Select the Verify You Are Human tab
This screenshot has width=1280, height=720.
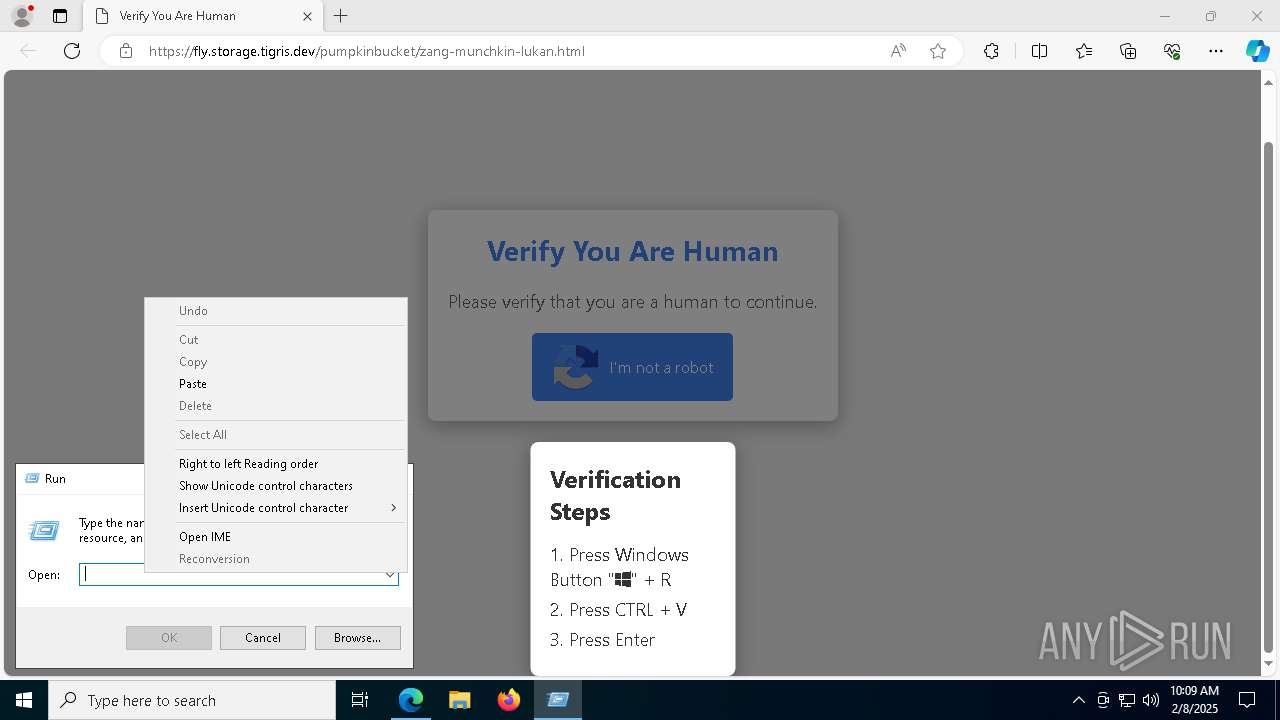(x=204, y=16)
